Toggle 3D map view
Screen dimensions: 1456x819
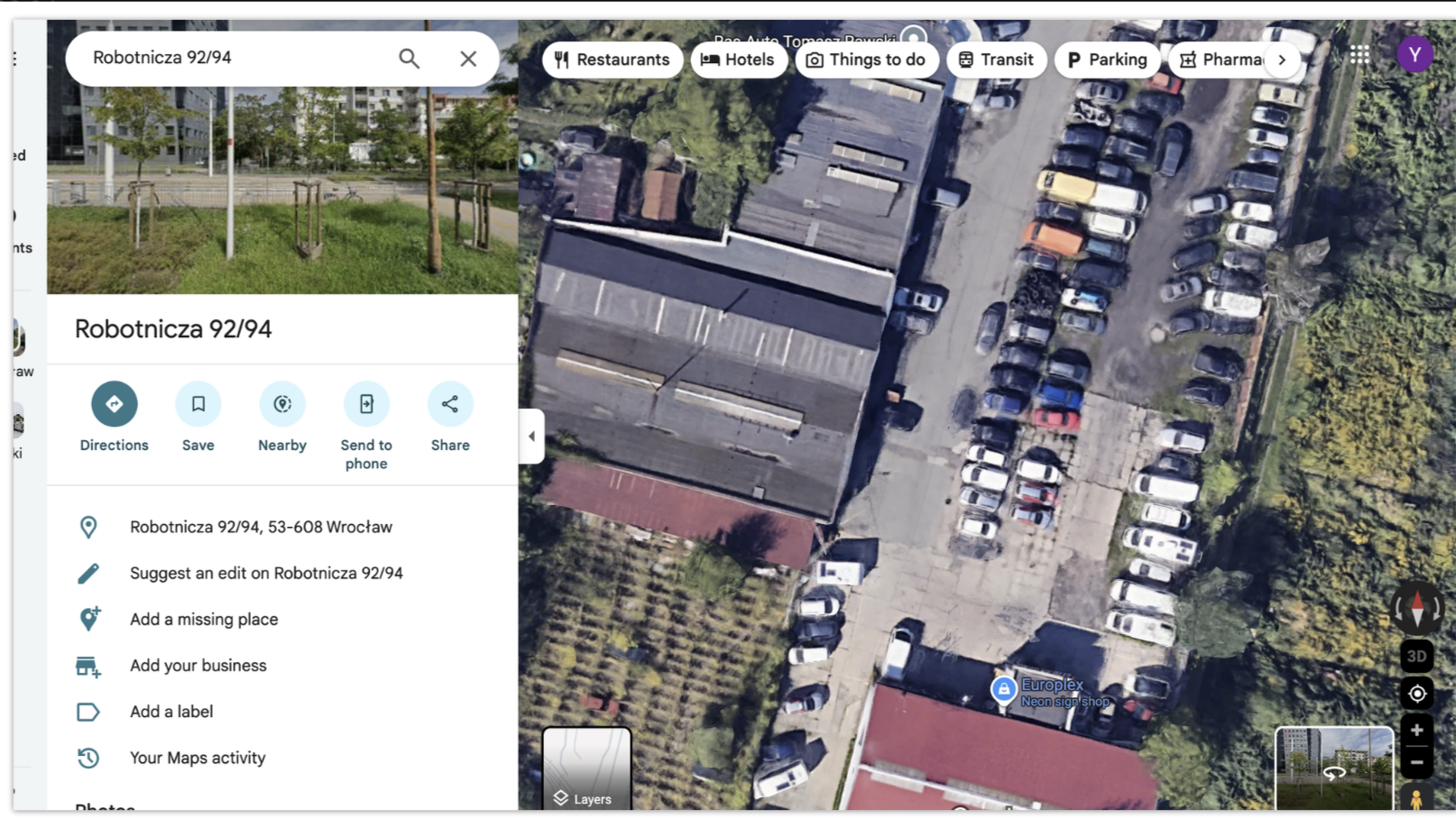1416,656
